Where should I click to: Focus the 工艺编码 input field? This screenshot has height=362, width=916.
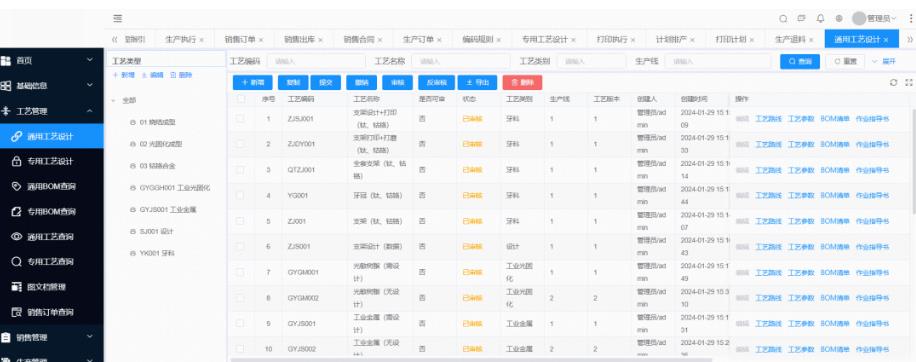click(316, 61)
